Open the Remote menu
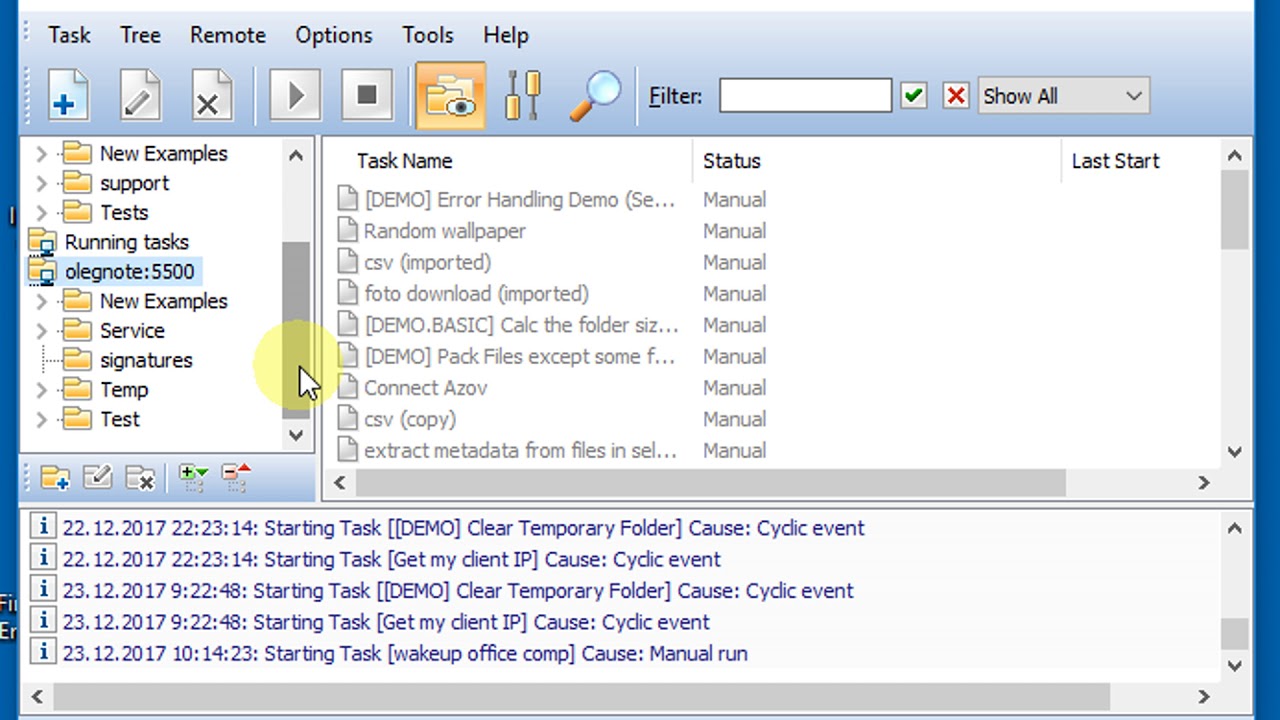This screenshot has width=1280, height=720. point(227,35)
